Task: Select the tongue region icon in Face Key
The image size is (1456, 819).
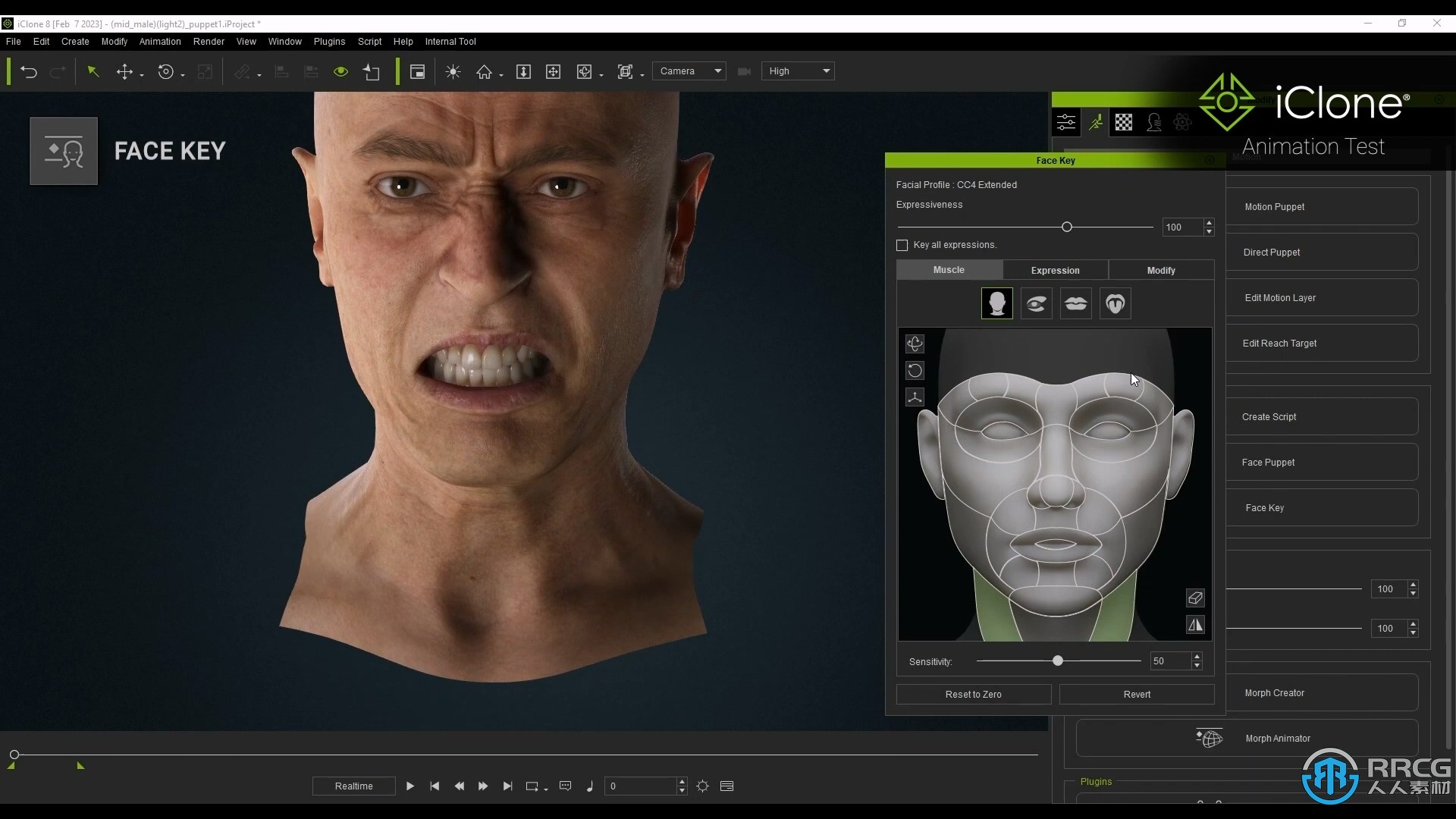Action: [1115, 303]
